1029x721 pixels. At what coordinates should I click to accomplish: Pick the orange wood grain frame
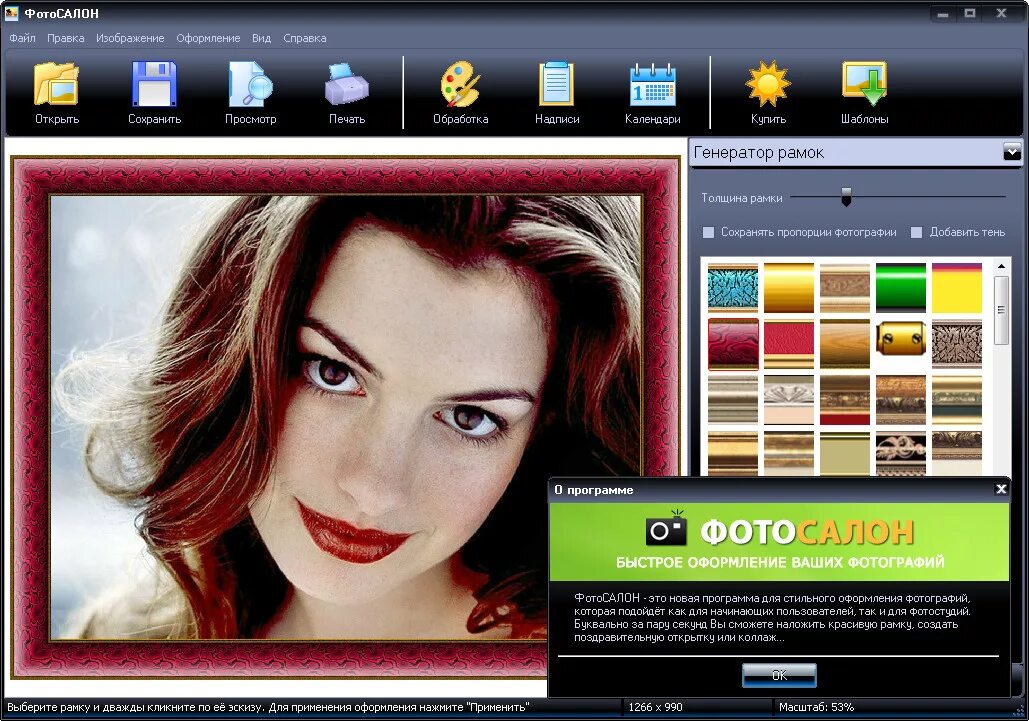pos(845,344)
